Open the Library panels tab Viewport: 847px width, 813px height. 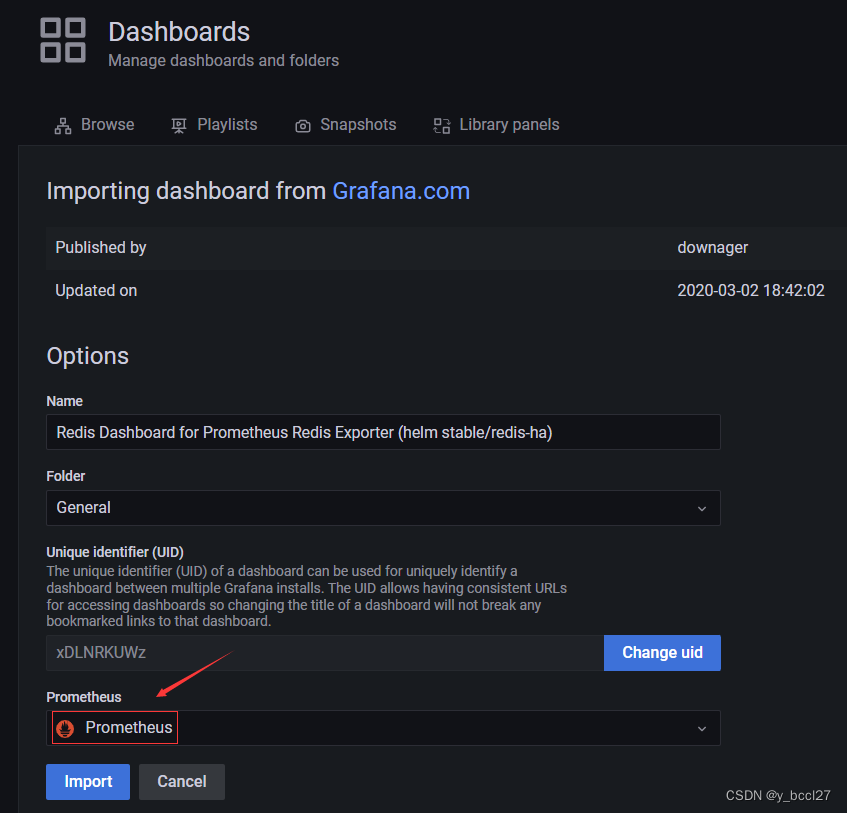click(x=496, y=125)
